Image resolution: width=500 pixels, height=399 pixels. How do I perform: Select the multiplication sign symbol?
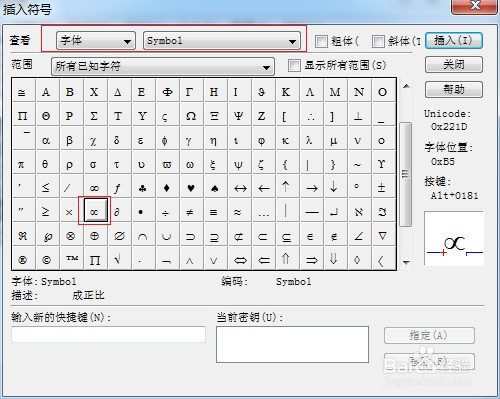(x=70, y=212)
